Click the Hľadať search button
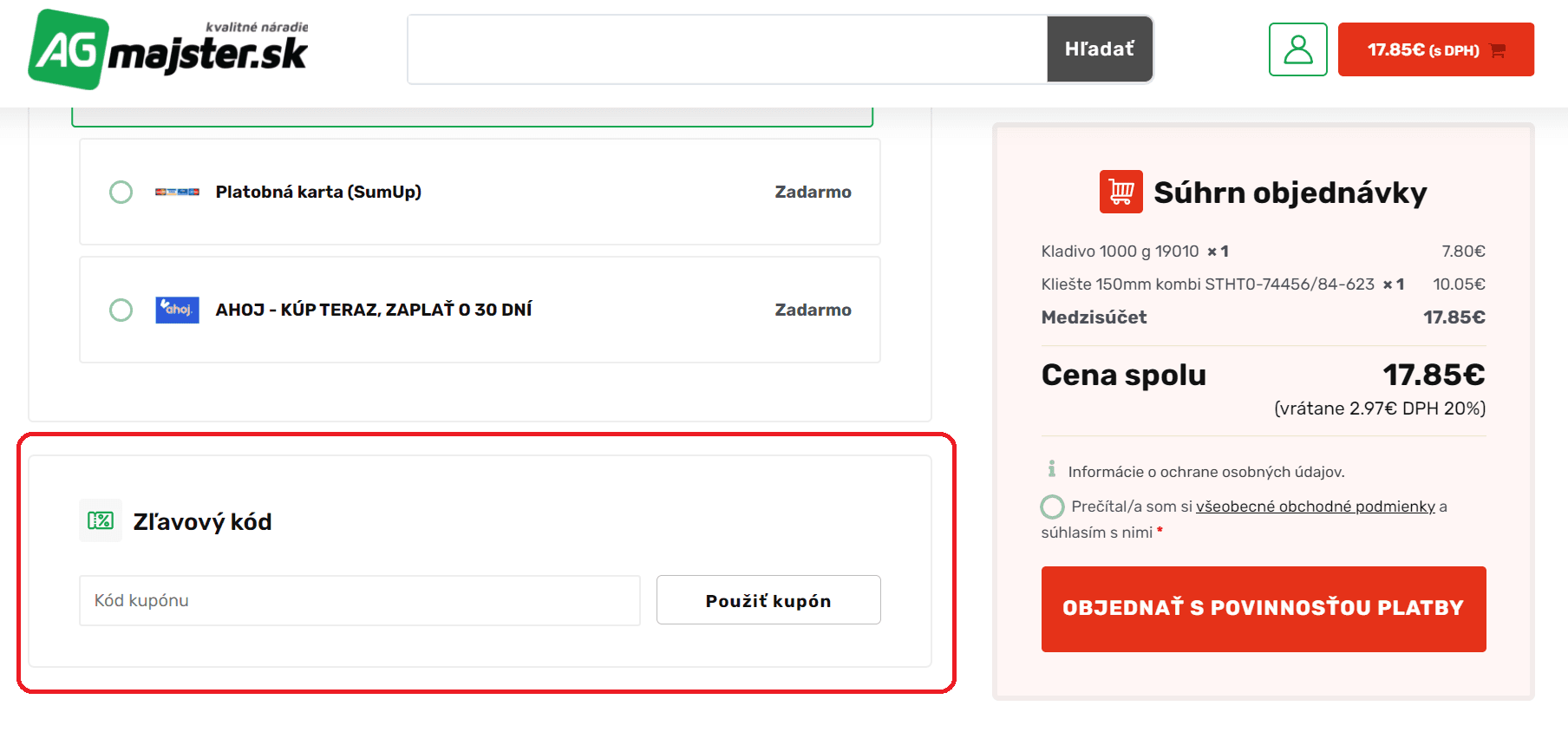The image size is (1568, 732). [x=1099, y=49]
